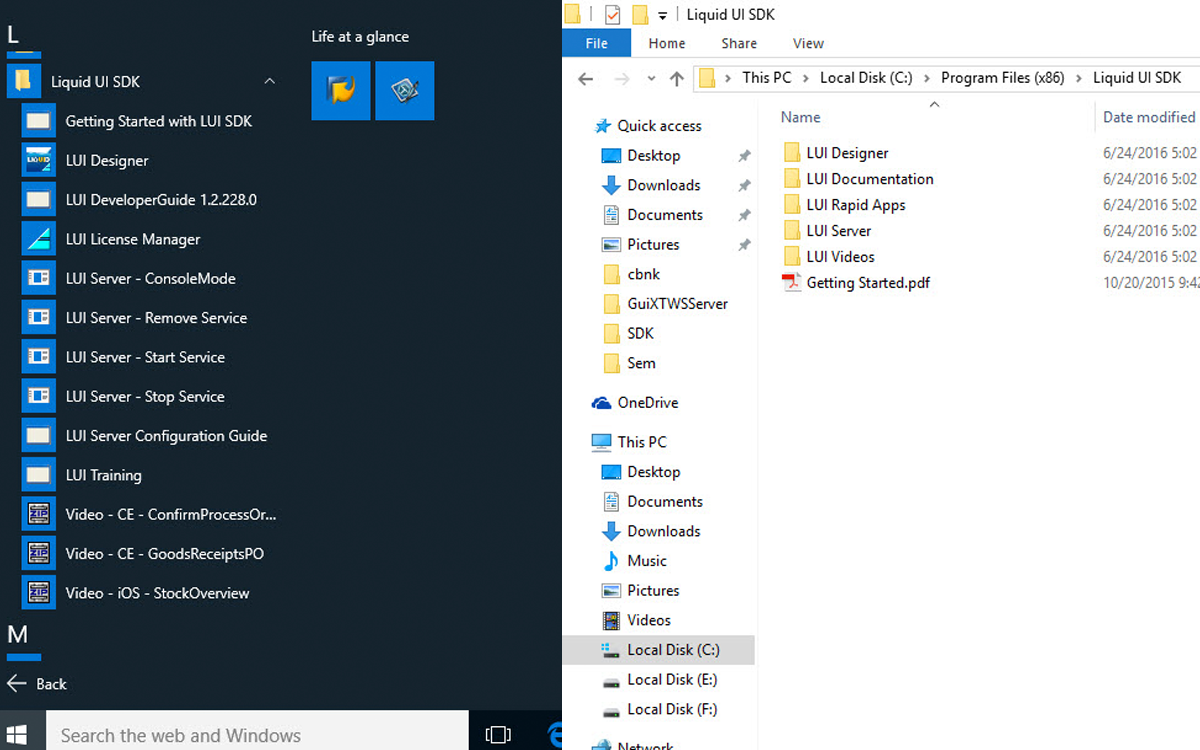The width and height of the screenshot is (1200, 750).
Task: Open LUI Server Configuration Guide icon
Action: click(38, 436)
